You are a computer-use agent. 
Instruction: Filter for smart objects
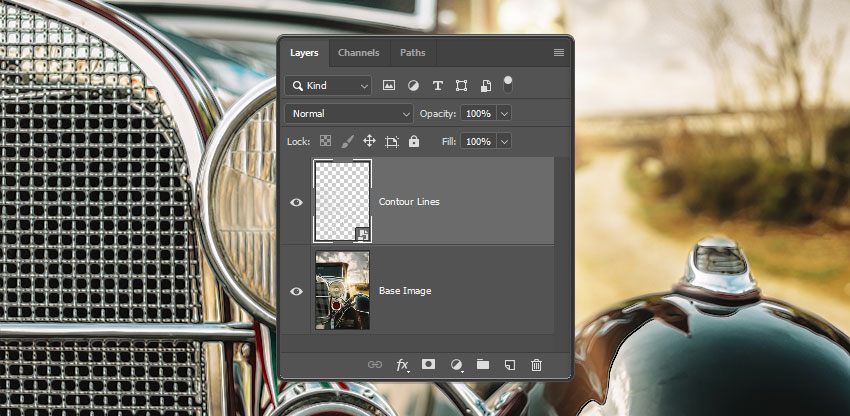(x=486, y=85)
